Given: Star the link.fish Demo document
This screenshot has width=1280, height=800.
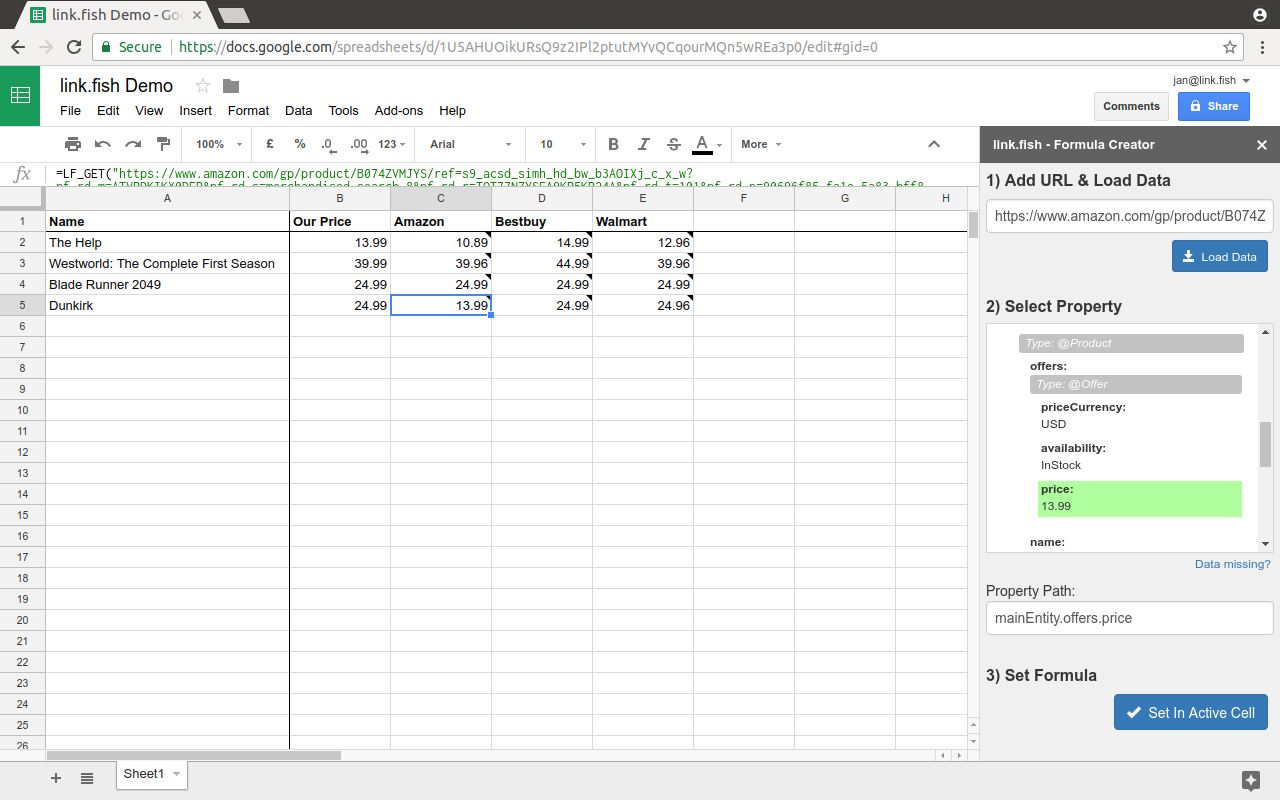Looking at the screenshot, I should pyautogui.click(x=203, y=86).
